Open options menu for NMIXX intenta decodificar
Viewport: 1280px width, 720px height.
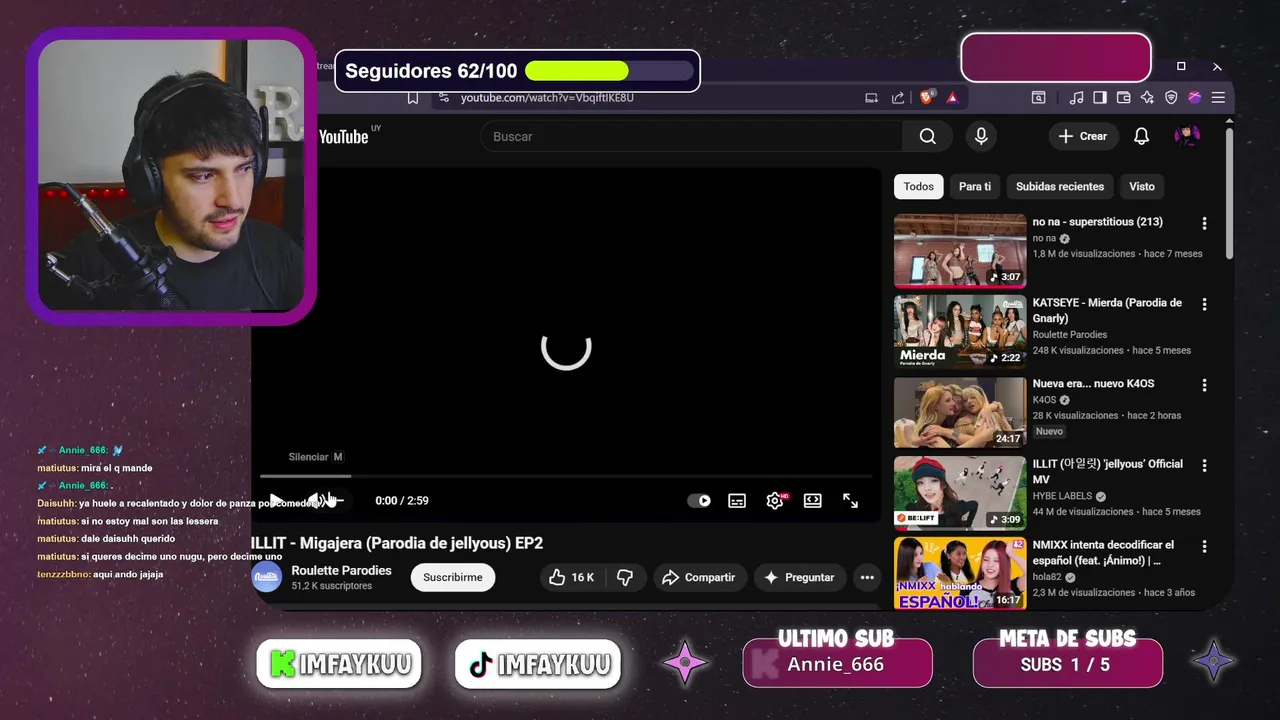point(1204,547)
